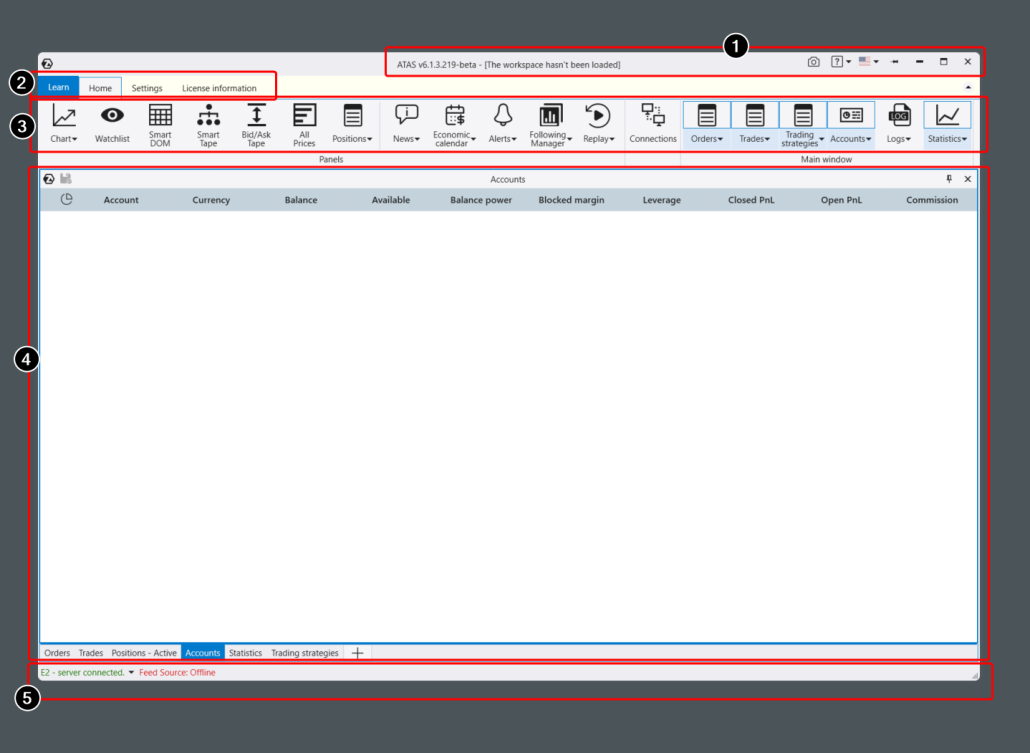Open the Following Manager

(547, 123)
